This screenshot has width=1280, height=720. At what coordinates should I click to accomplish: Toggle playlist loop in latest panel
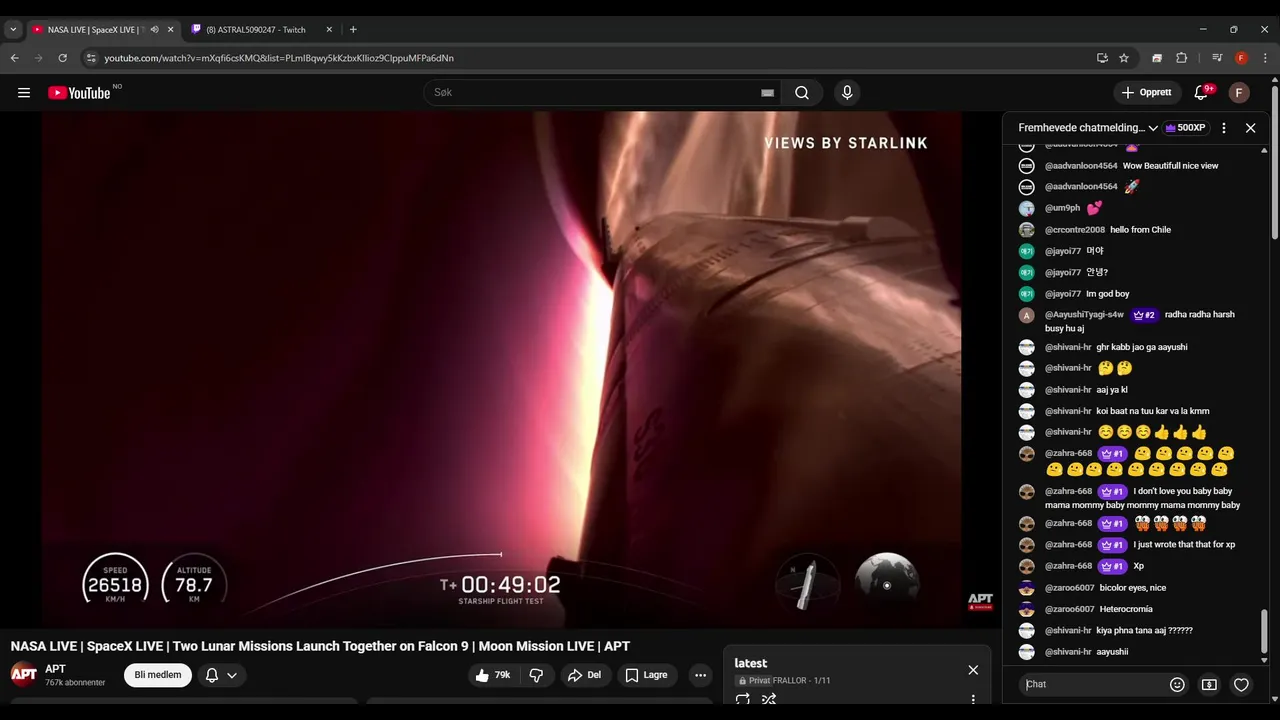pyautogui.click(x=743, y=700)
